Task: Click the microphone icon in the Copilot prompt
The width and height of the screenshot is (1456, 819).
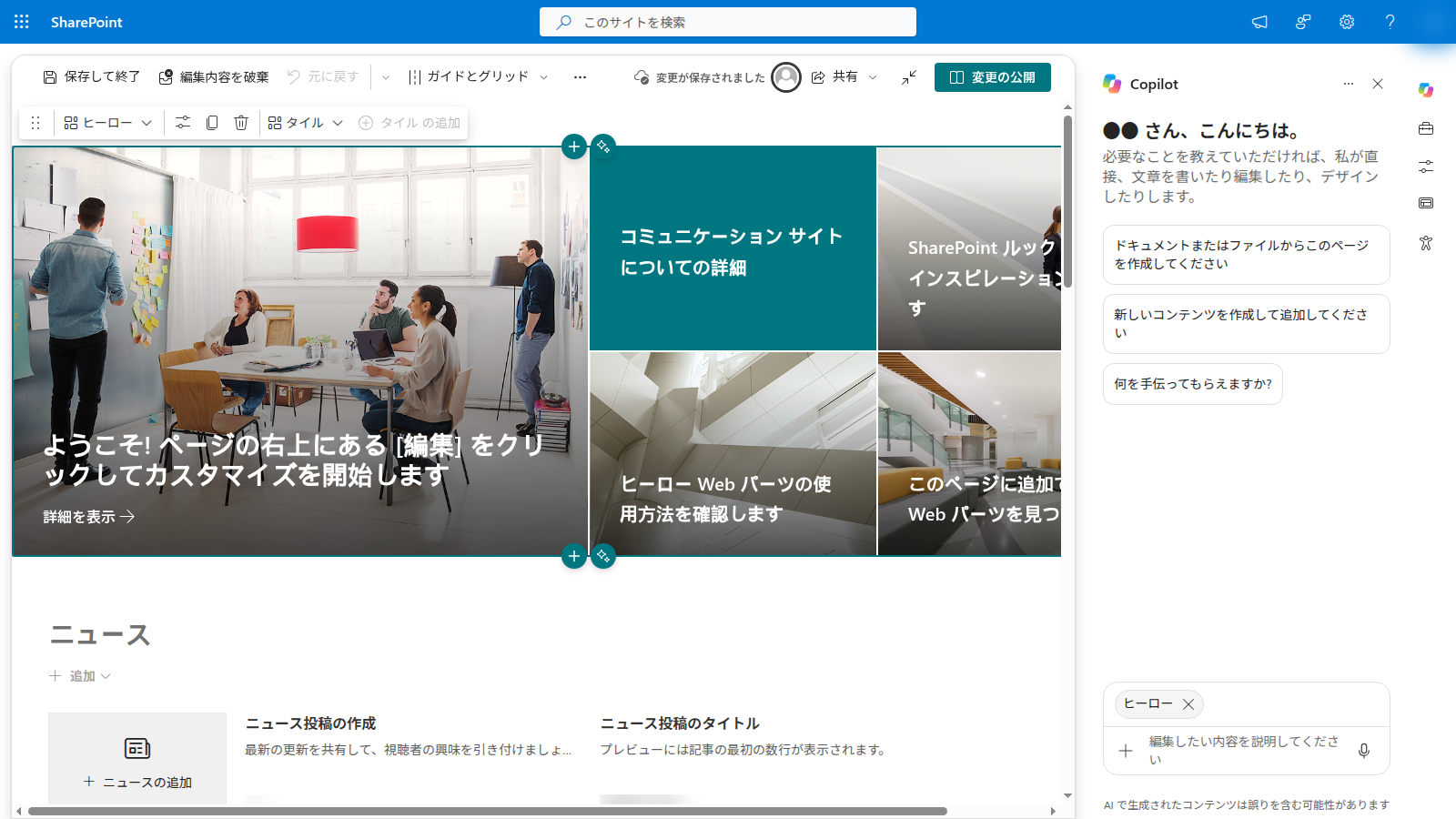Action: point(1364,751)
